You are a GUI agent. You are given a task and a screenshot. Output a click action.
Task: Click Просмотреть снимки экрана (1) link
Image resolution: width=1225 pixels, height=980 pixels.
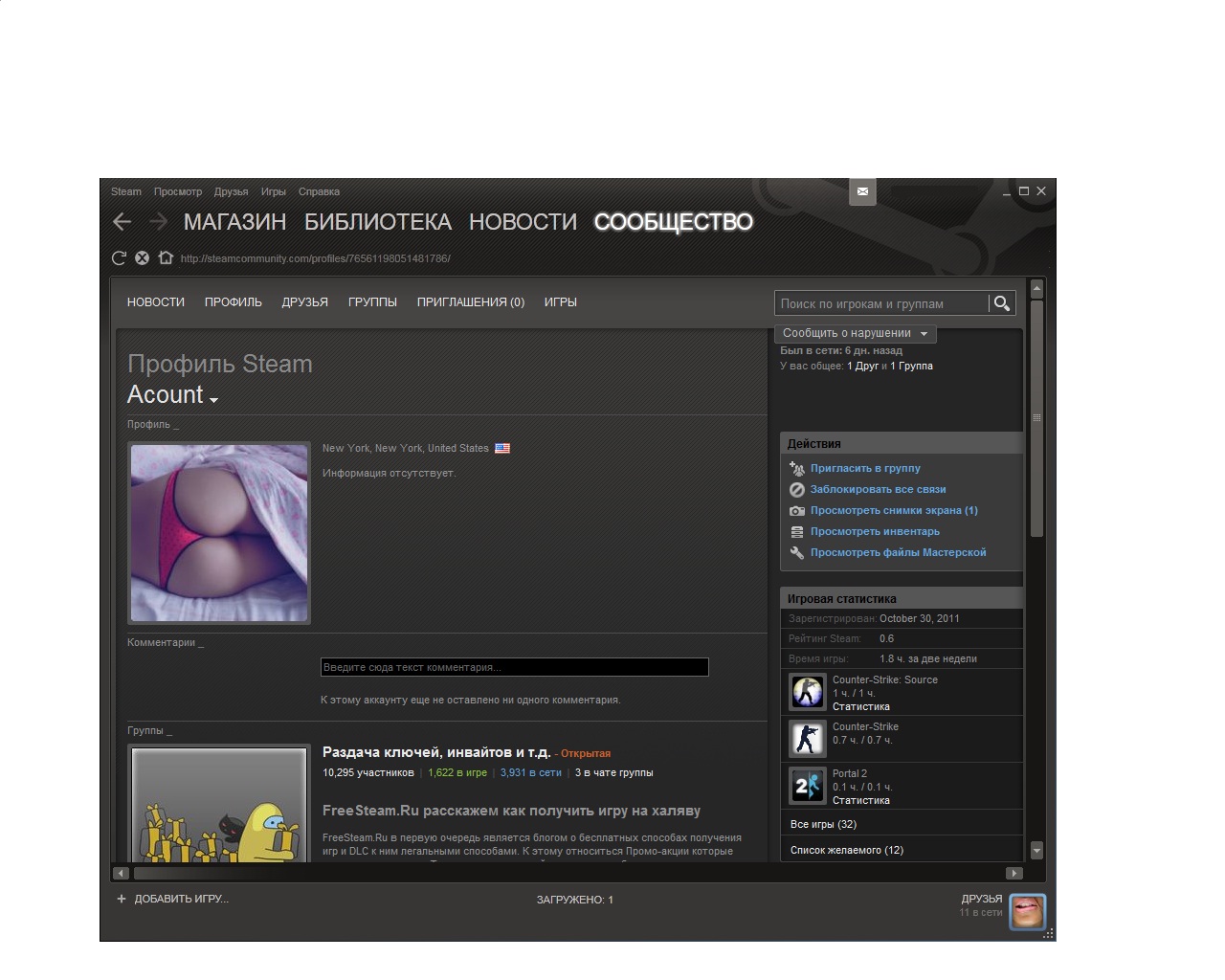894,510
